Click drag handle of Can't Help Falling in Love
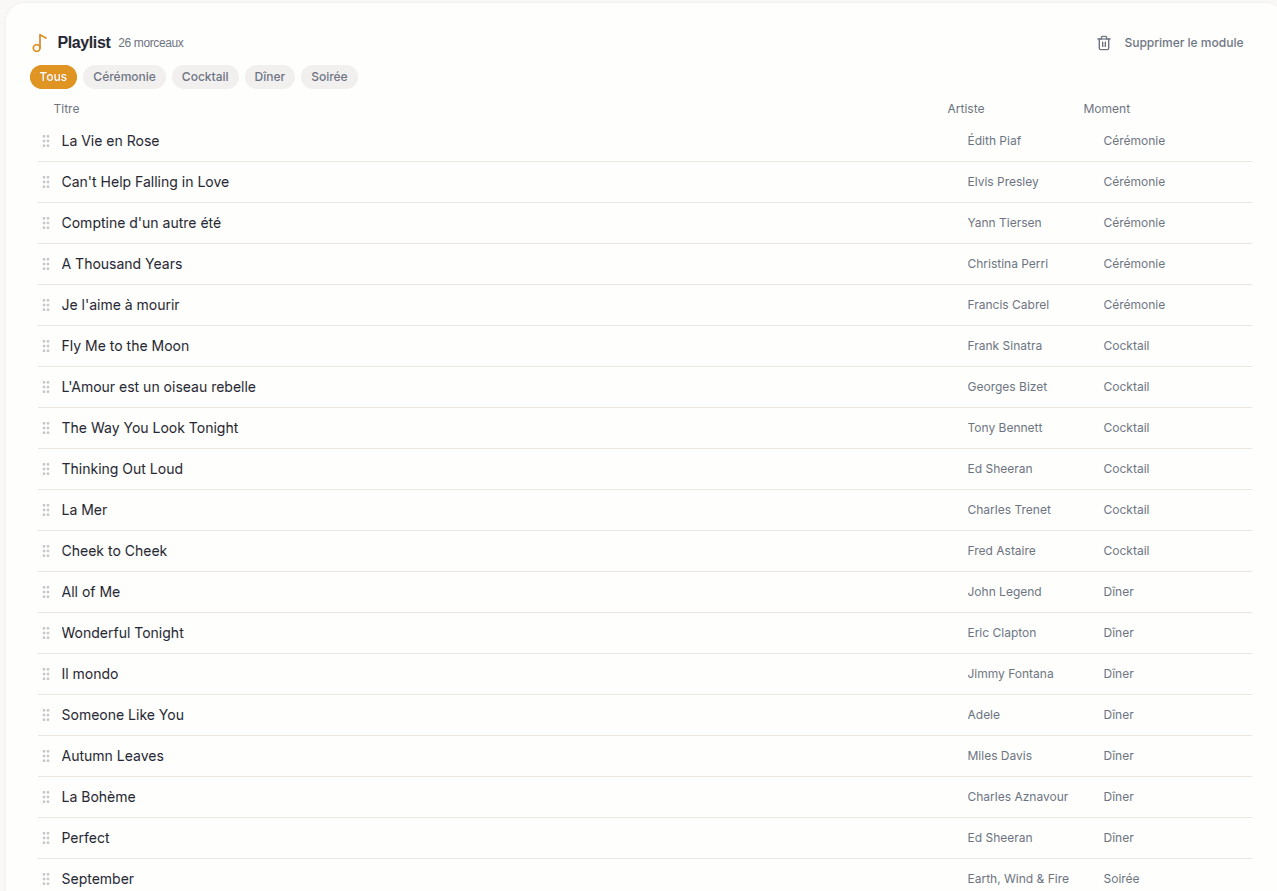 [x=46, y=182]
